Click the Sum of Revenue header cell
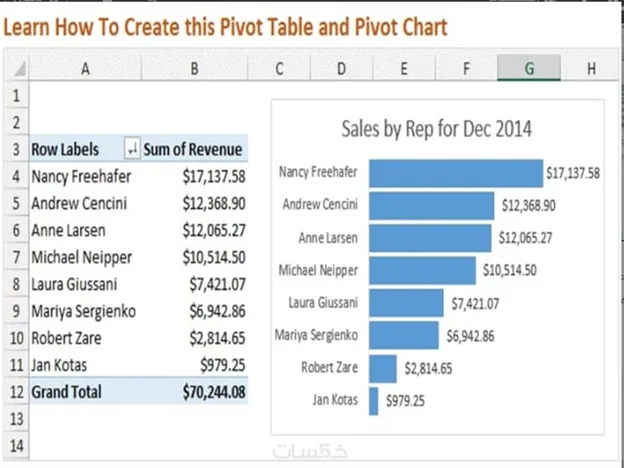The image size is (624, 468). [194, 149]
